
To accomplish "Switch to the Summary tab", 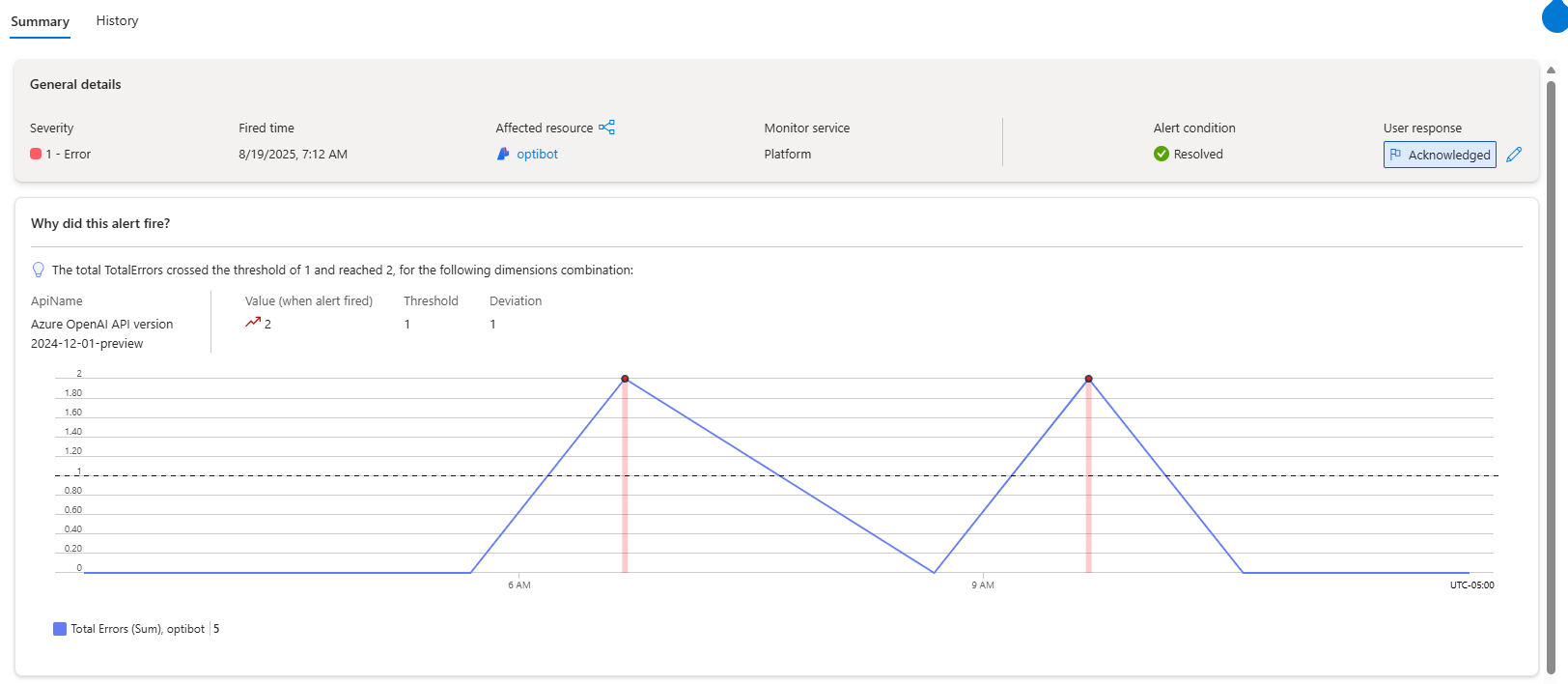I will pyautogui.click(x=40, y=21).
